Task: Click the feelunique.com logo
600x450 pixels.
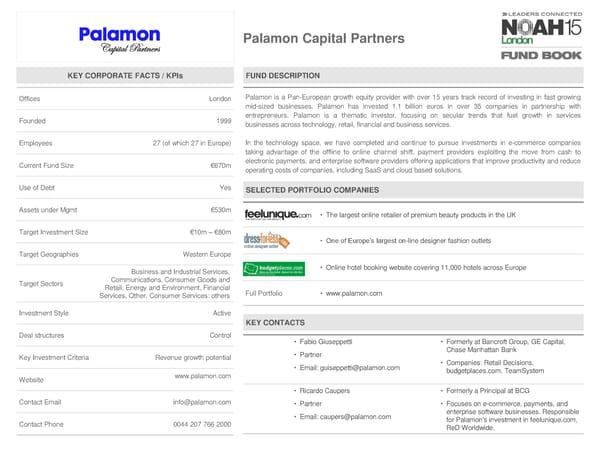Action: (x=276, y=214)
